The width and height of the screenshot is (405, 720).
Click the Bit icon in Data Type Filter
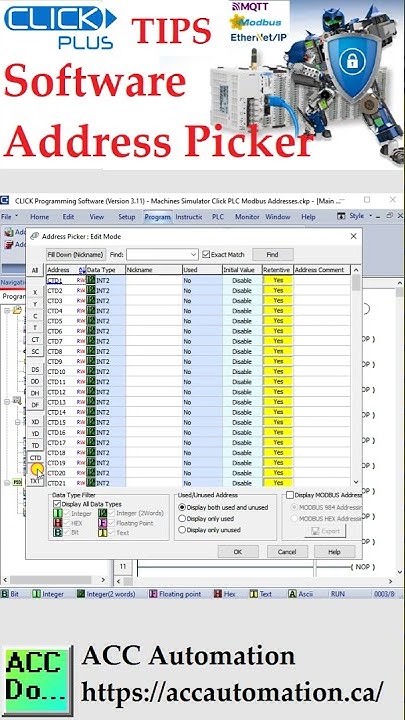pyautogui.click(x=57, y=533)
